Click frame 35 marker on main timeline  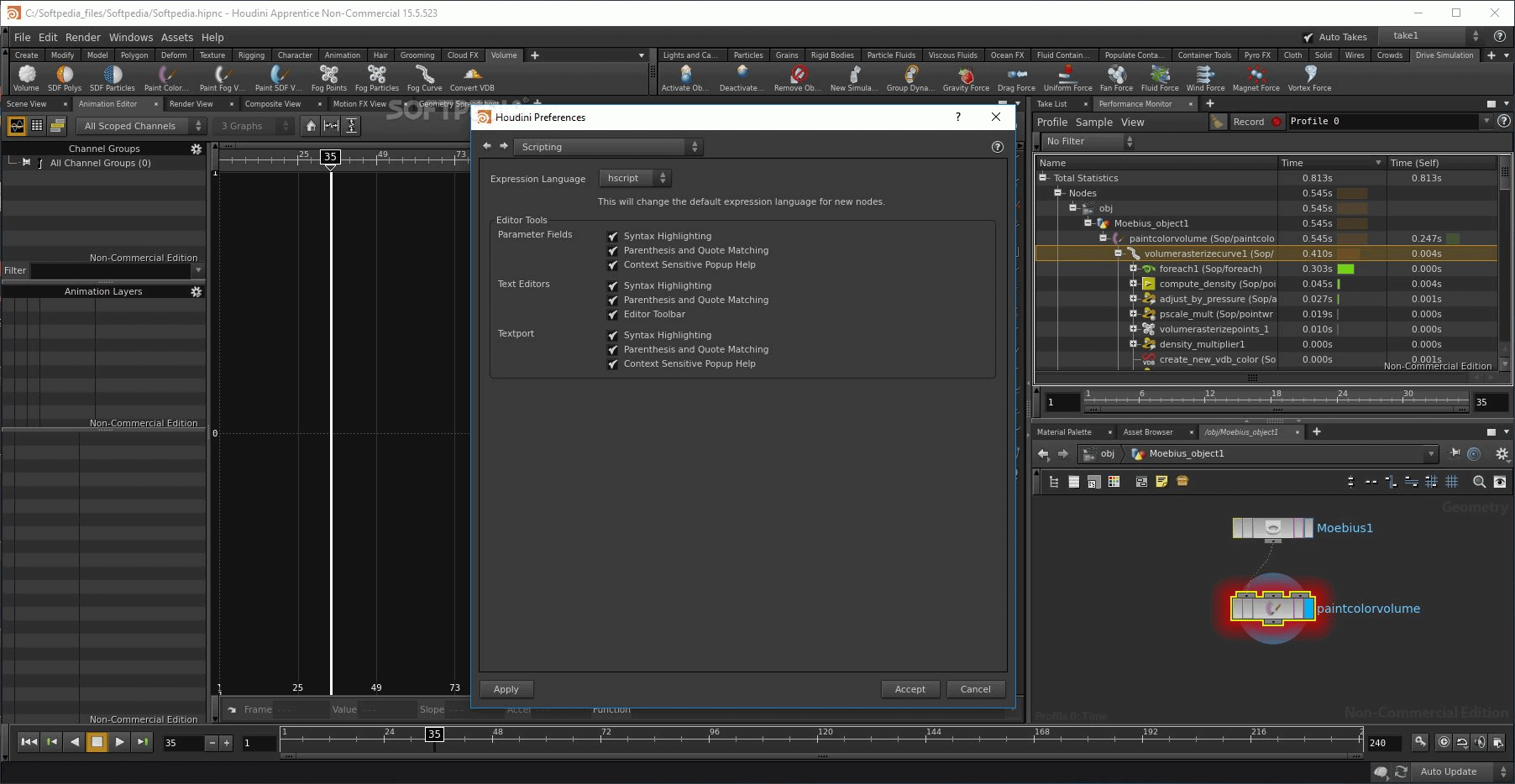[434, 734]
